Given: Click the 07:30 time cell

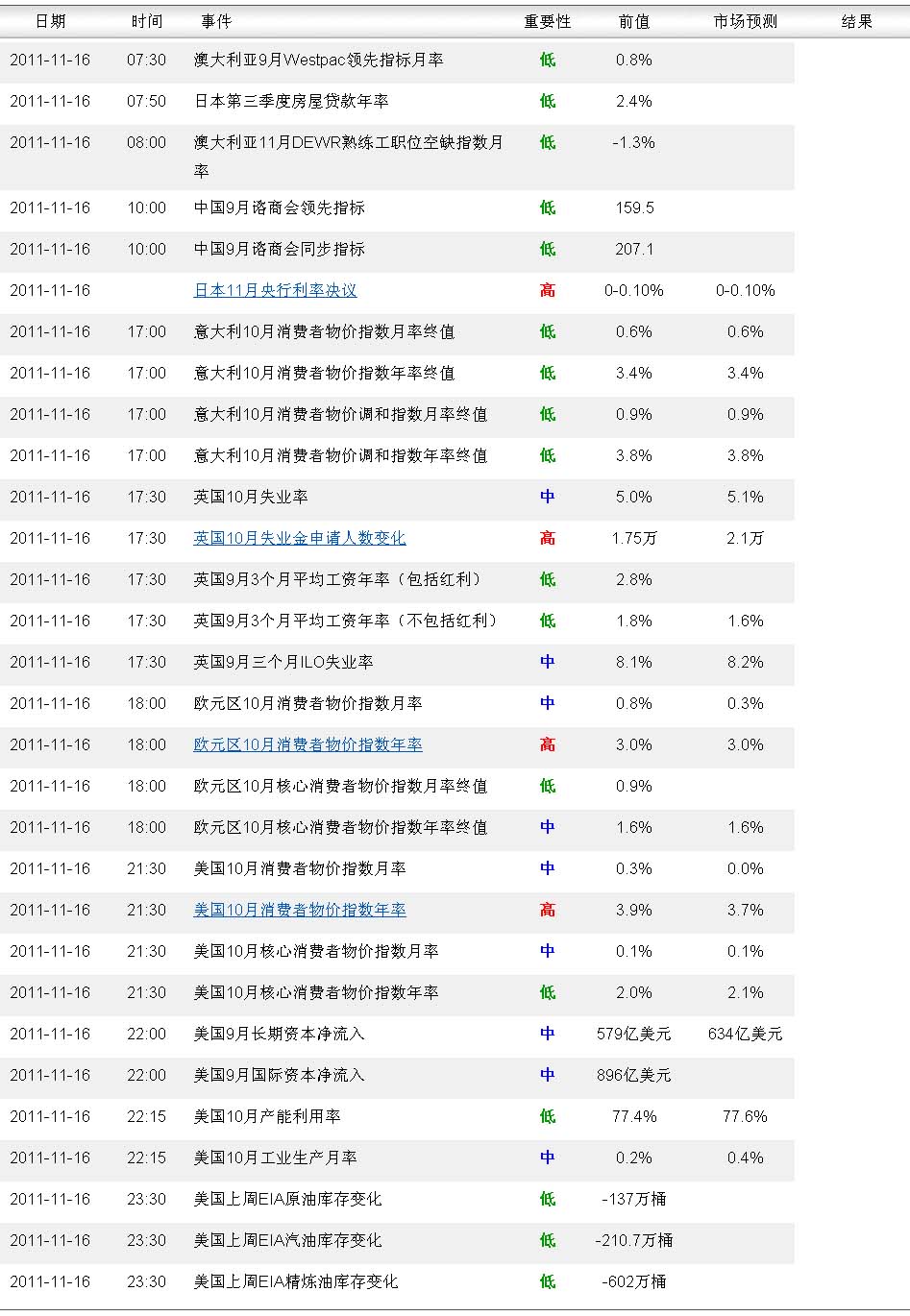Looking at the screenshot, I should click(146, 60).
